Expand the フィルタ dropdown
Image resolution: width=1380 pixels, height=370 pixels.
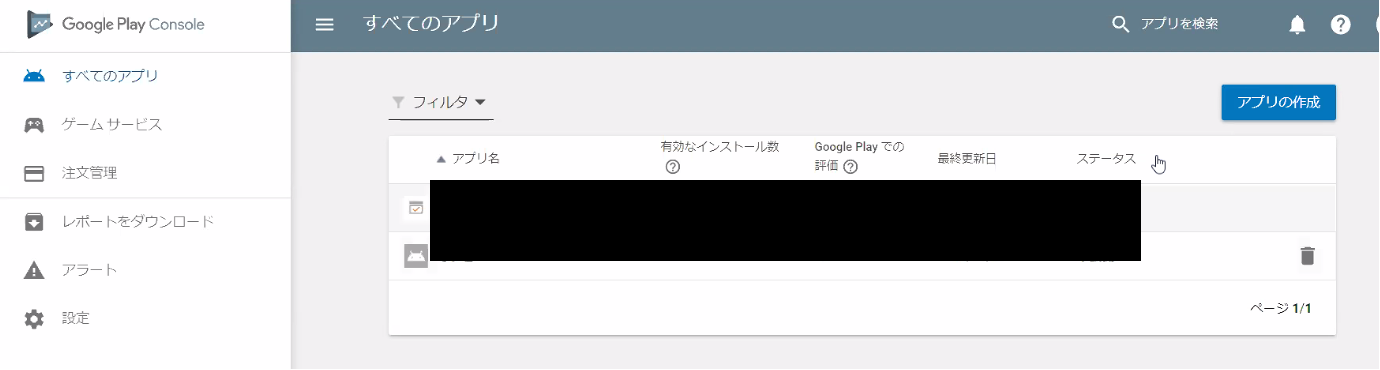point(441,102)
